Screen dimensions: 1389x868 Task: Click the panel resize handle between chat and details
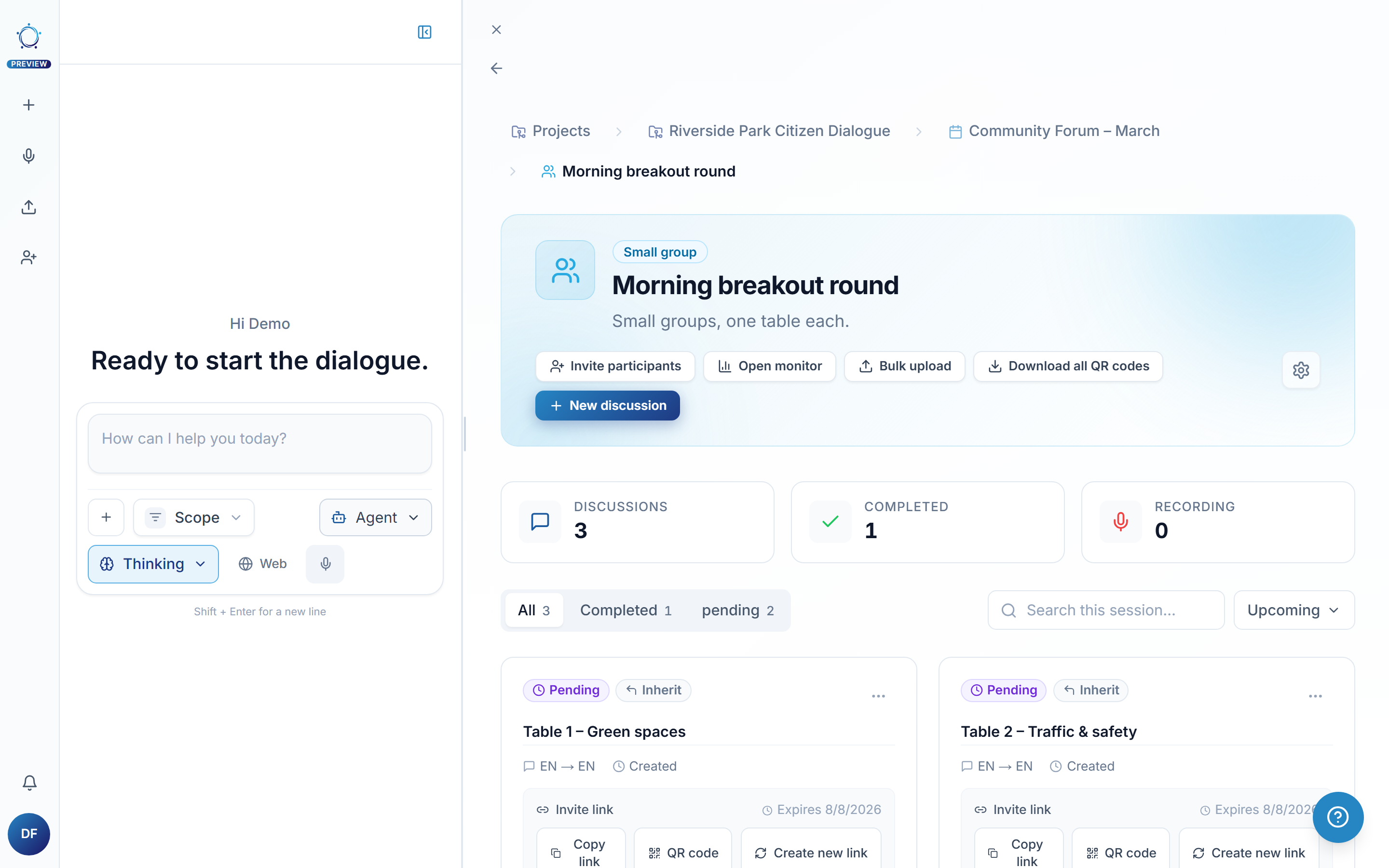coord(464,434)
